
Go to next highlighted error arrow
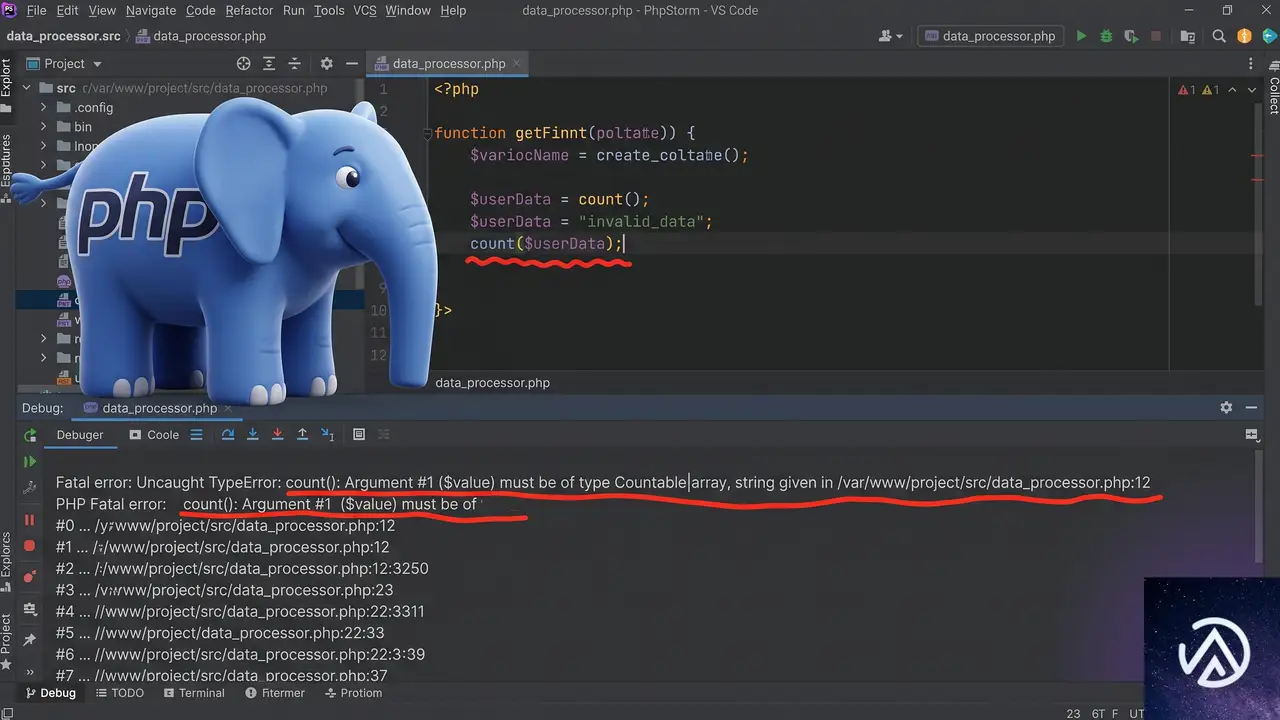coord(1251,90)
